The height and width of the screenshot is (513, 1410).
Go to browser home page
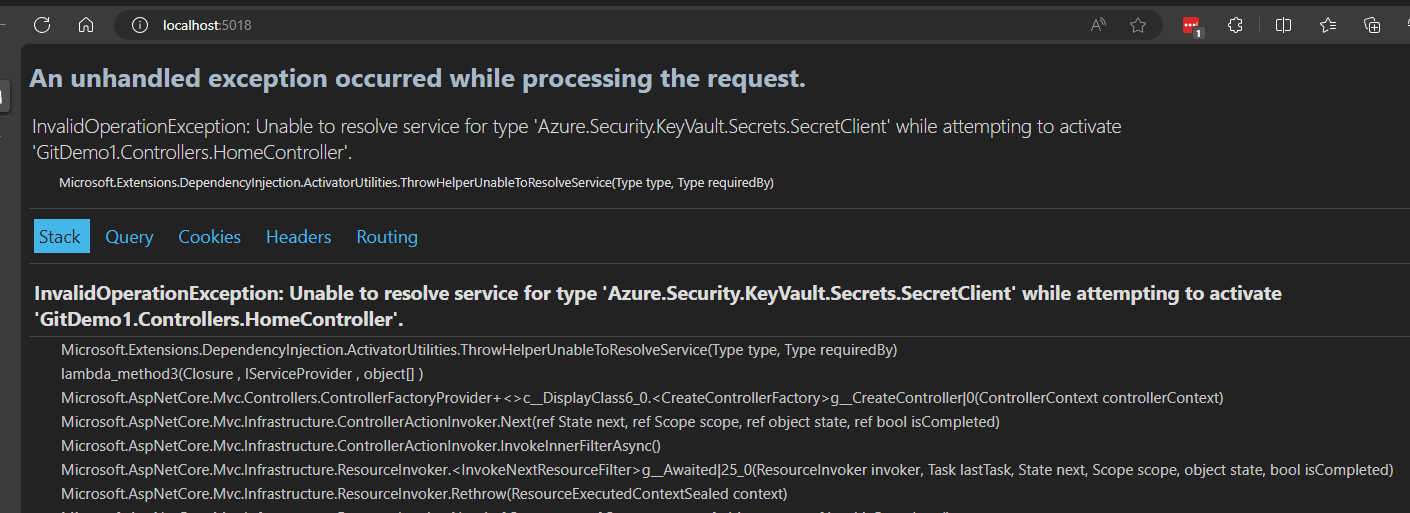click(x=86, y=25)
